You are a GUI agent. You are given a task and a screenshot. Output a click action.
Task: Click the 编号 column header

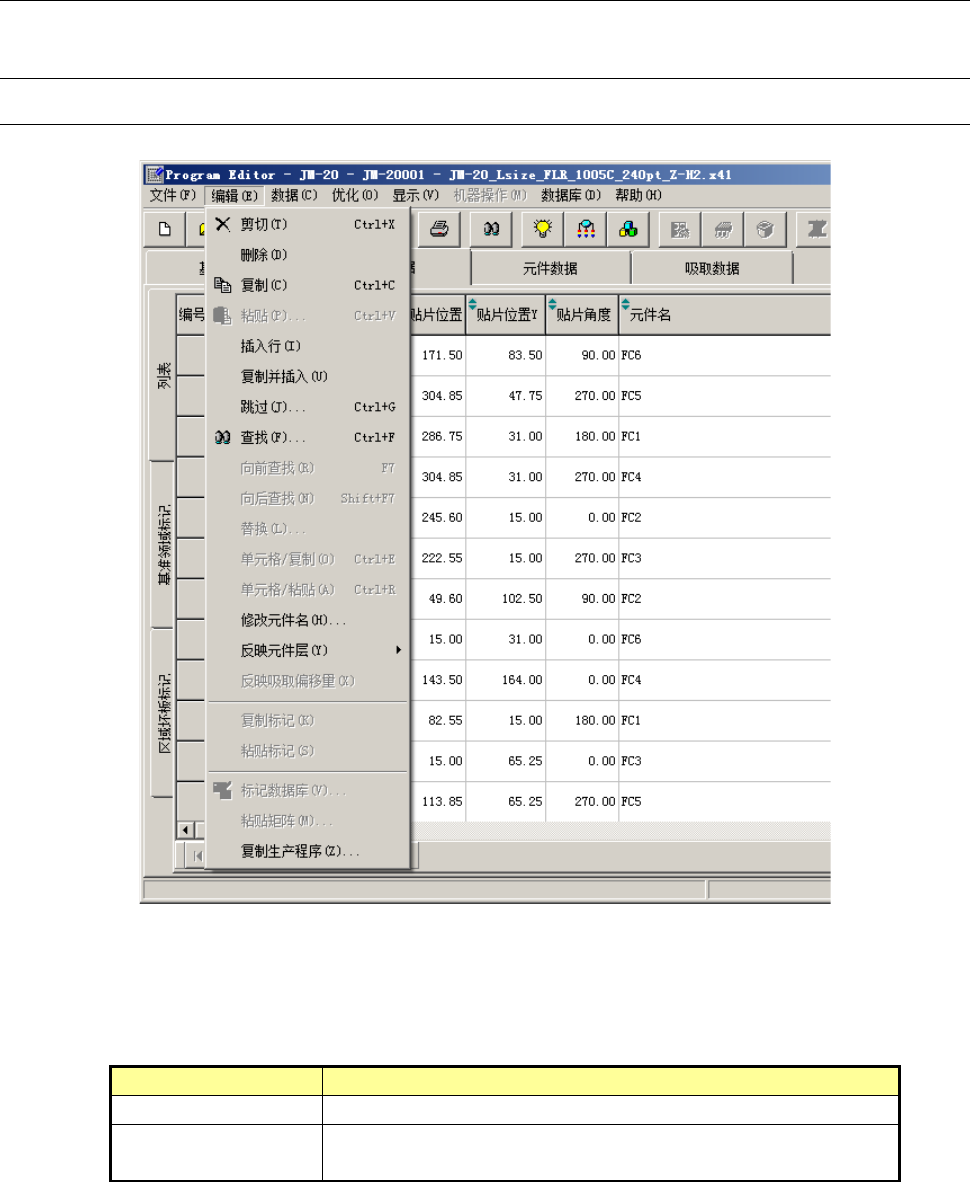coord(191,314)
